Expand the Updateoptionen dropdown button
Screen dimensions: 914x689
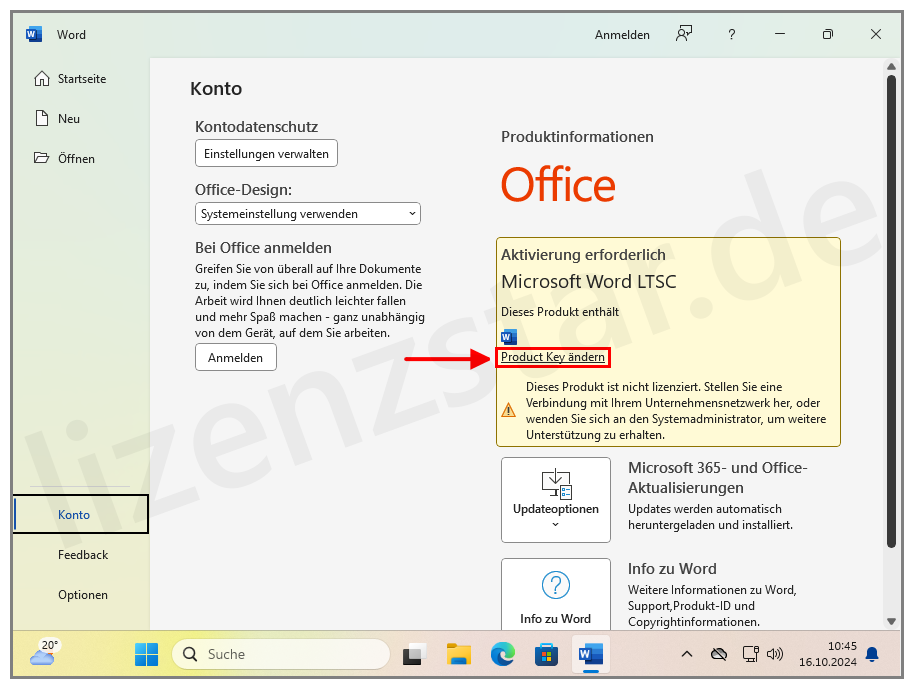(x=556, y=500)
